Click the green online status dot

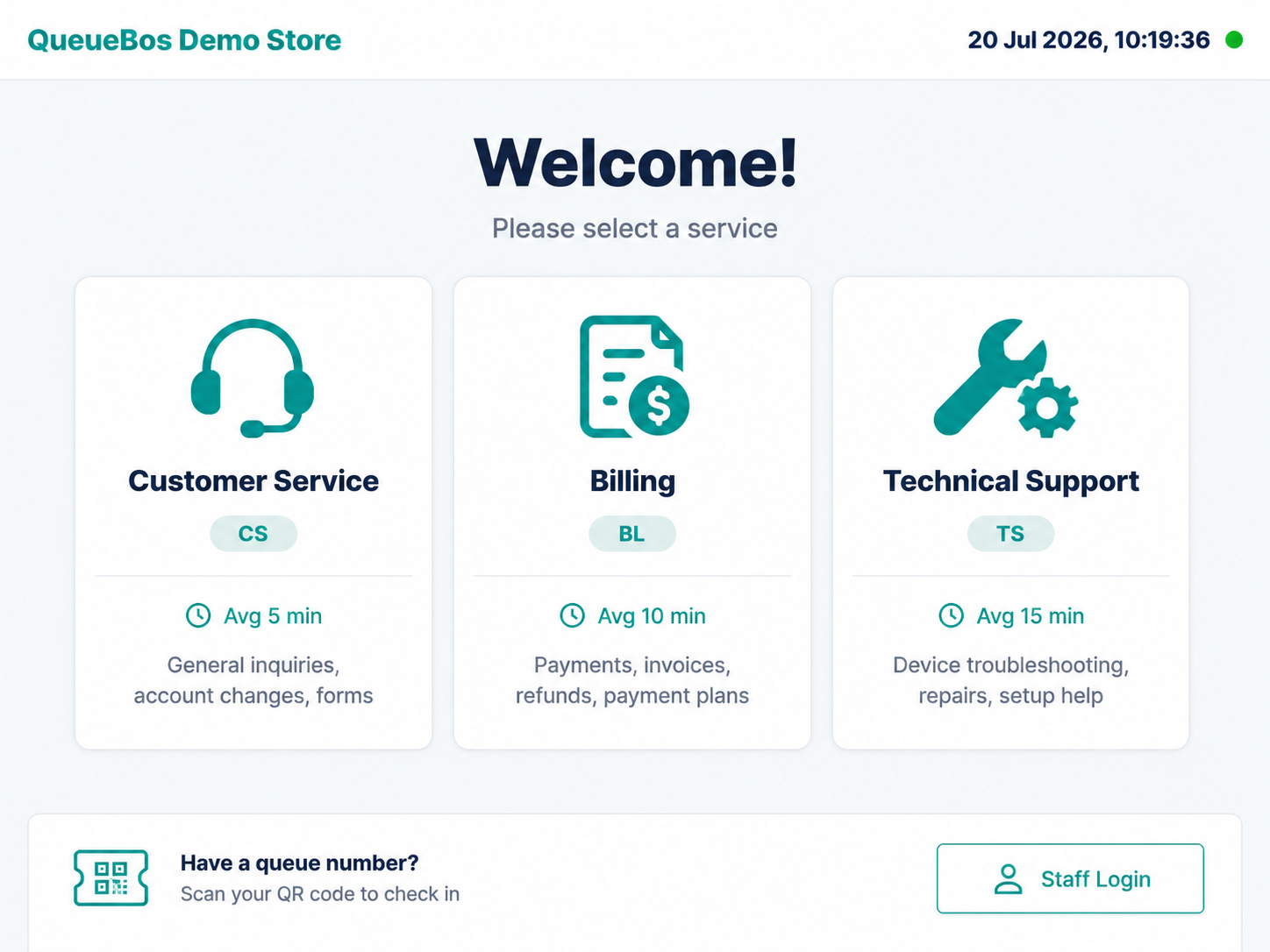point(1234,39)
